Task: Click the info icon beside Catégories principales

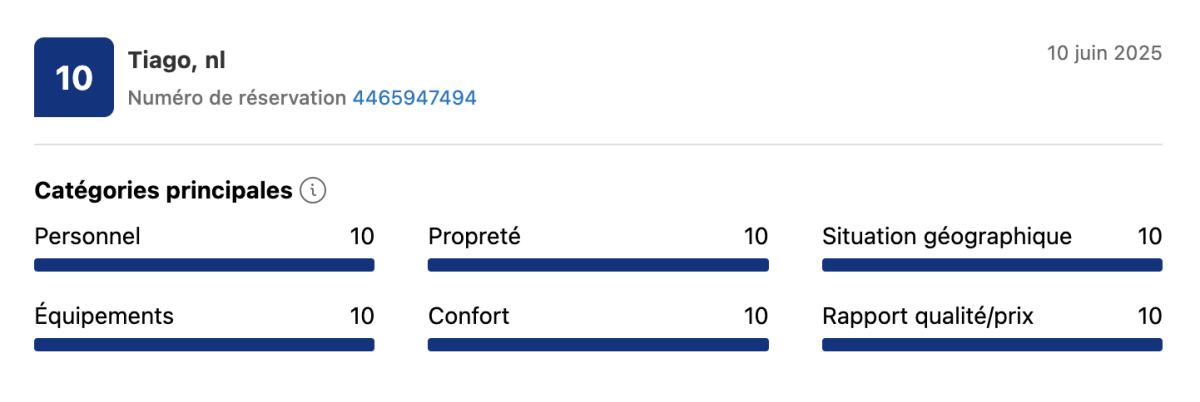Action: pyautogui.click(x=313, y=190)
